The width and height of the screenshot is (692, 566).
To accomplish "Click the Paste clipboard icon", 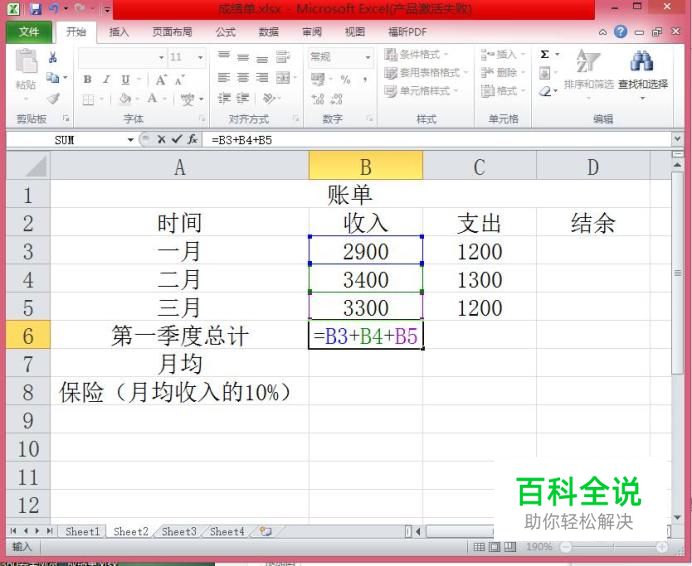I will (26, 62).
